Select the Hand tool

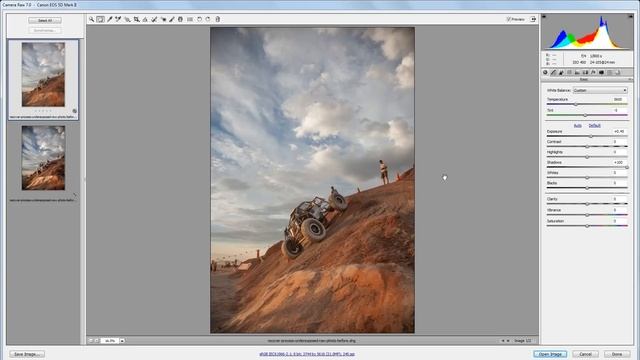click(100, 19)
